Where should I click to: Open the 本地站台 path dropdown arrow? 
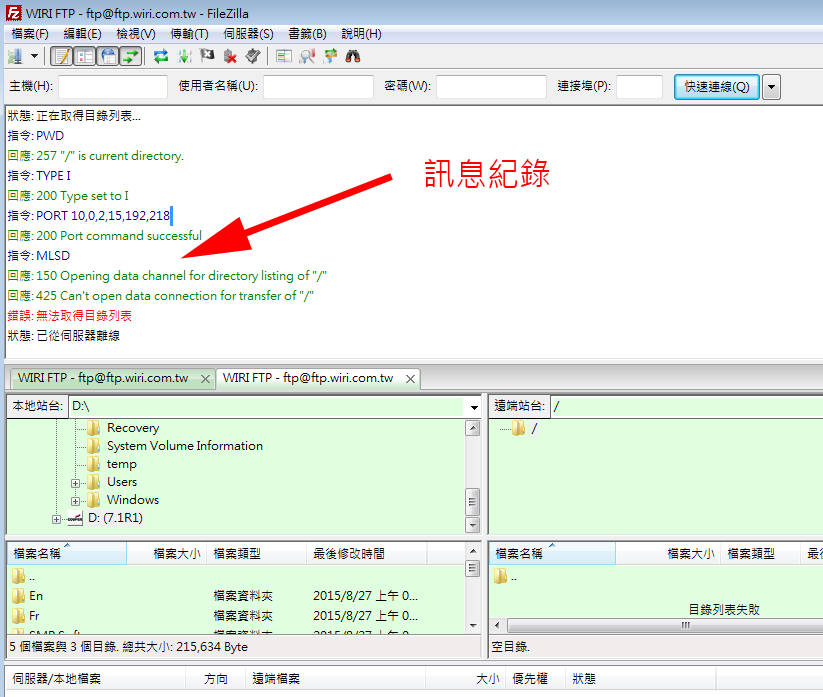point(474,407)
